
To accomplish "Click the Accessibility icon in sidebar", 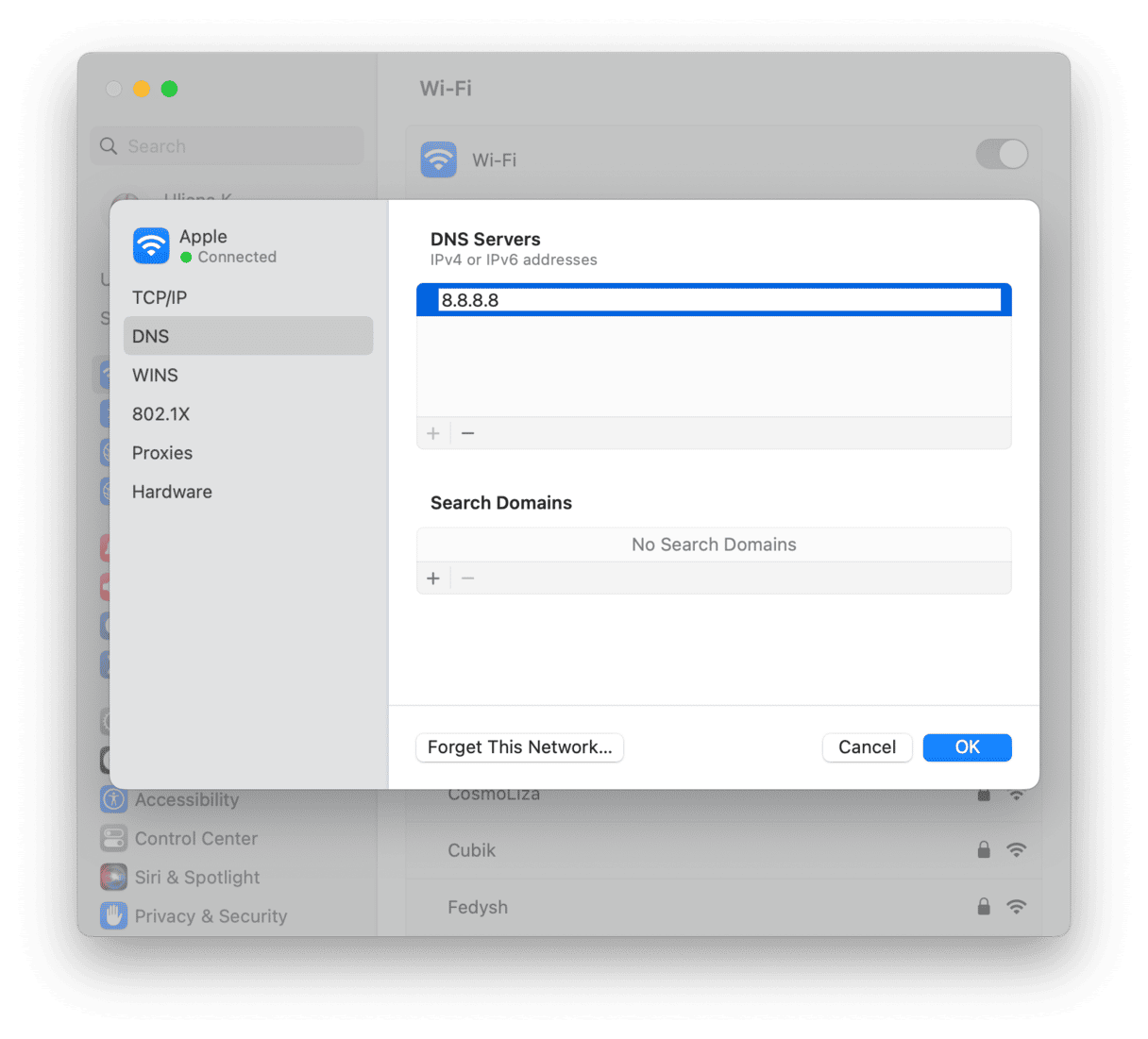I will coord(113,799).
